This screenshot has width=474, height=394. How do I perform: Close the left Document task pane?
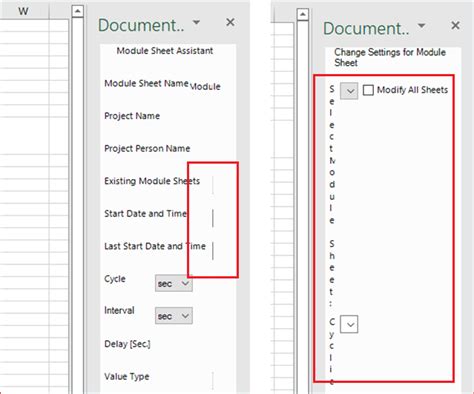coord(230,22)
